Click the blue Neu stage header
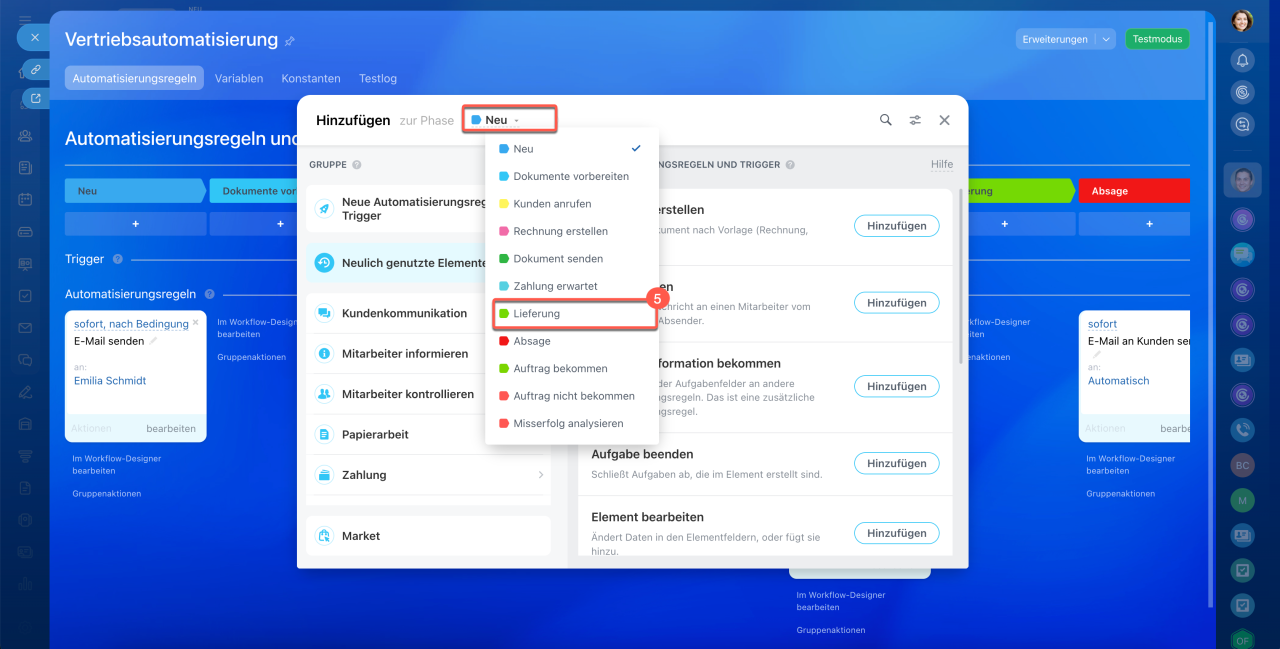This screenshot has height=649, width=1280. tap(135, 191)
